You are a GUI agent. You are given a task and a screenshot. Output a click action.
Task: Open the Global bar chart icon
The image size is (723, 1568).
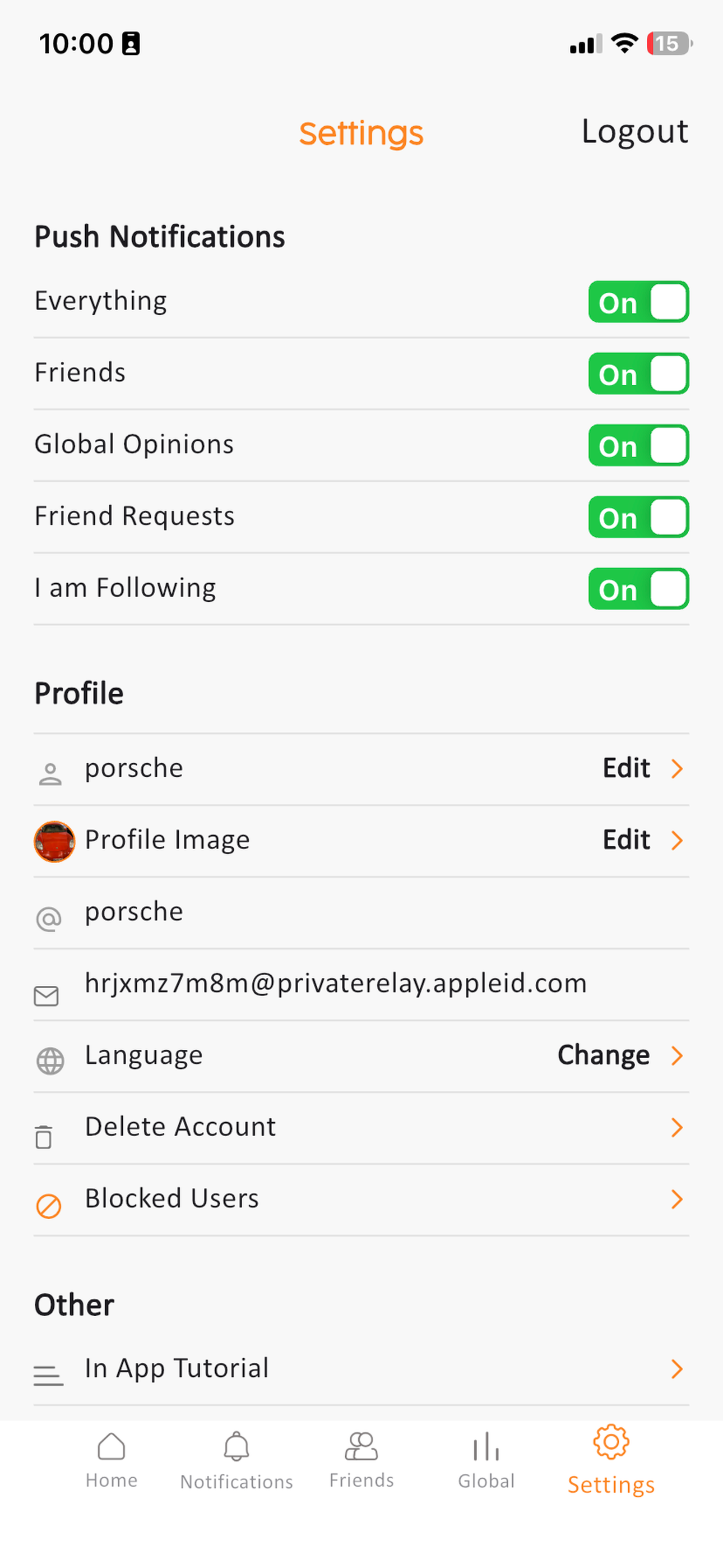click(x=486, y=1446)
